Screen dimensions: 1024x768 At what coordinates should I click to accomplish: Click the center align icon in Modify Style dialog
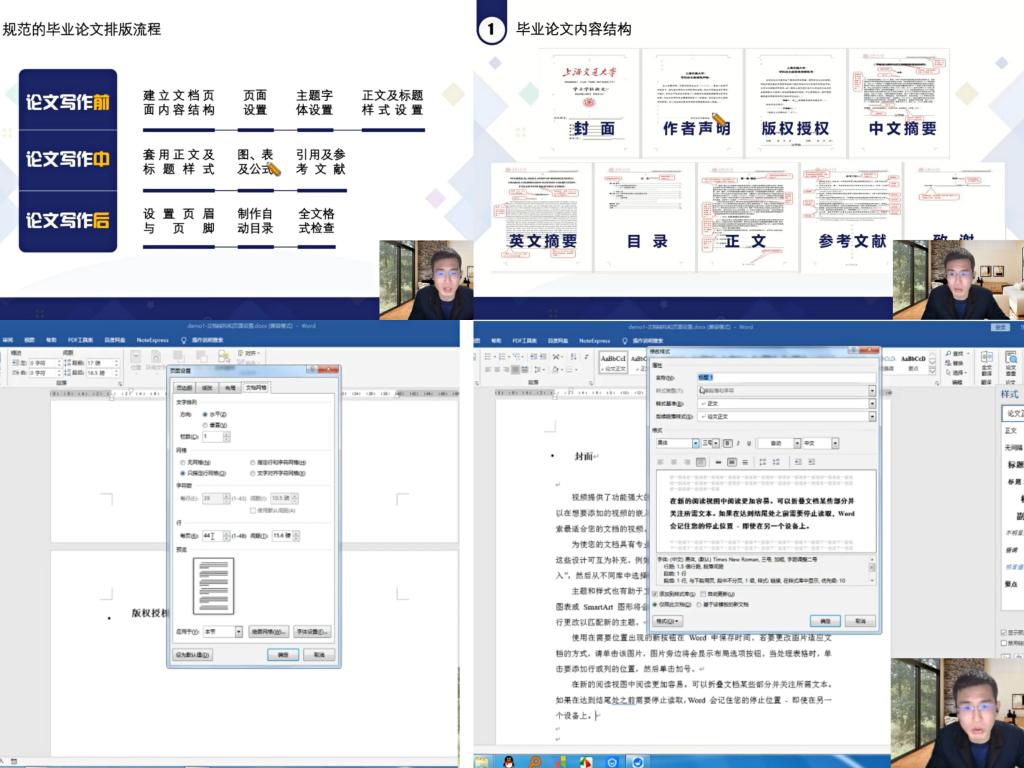[x=672, y=462]
